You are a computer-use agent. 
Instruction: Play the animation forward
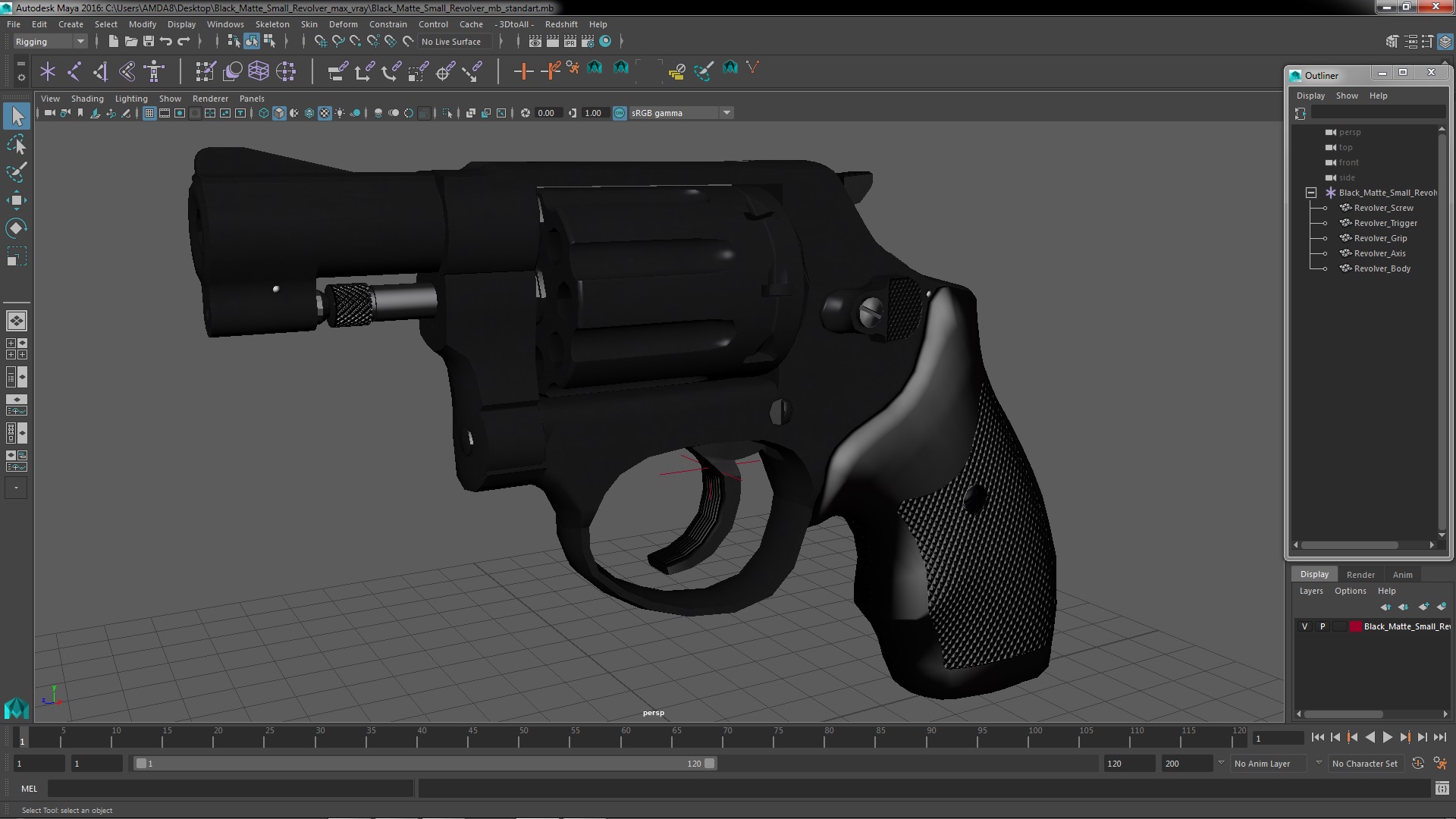coord(1387,737)
